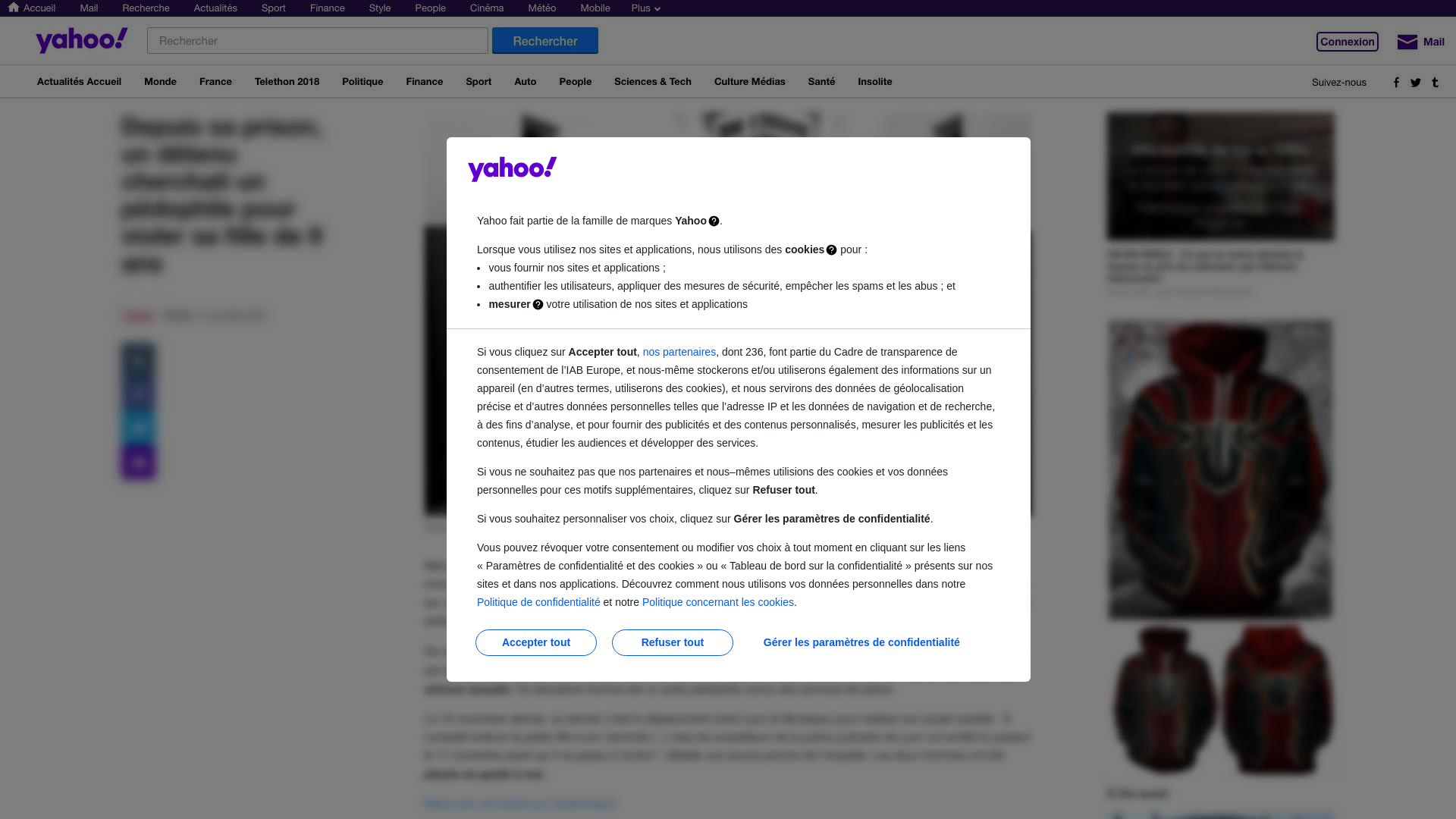
Task: Open the Sciences & Tech section
Action: (653, 82)
